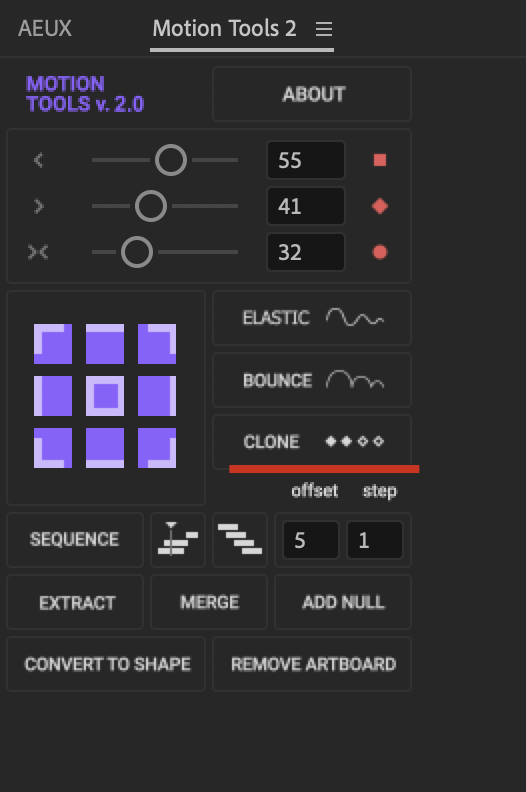The height and width of the screenshot is (792, 526).
Task: Click the step field showing 1
Action: click(374, 540)
